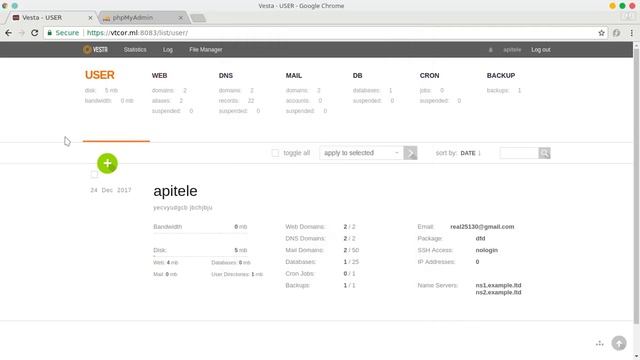Screen dimensions: 640x360
Task: Click the Vesta logo in the top bar
Action: [96, 50]
